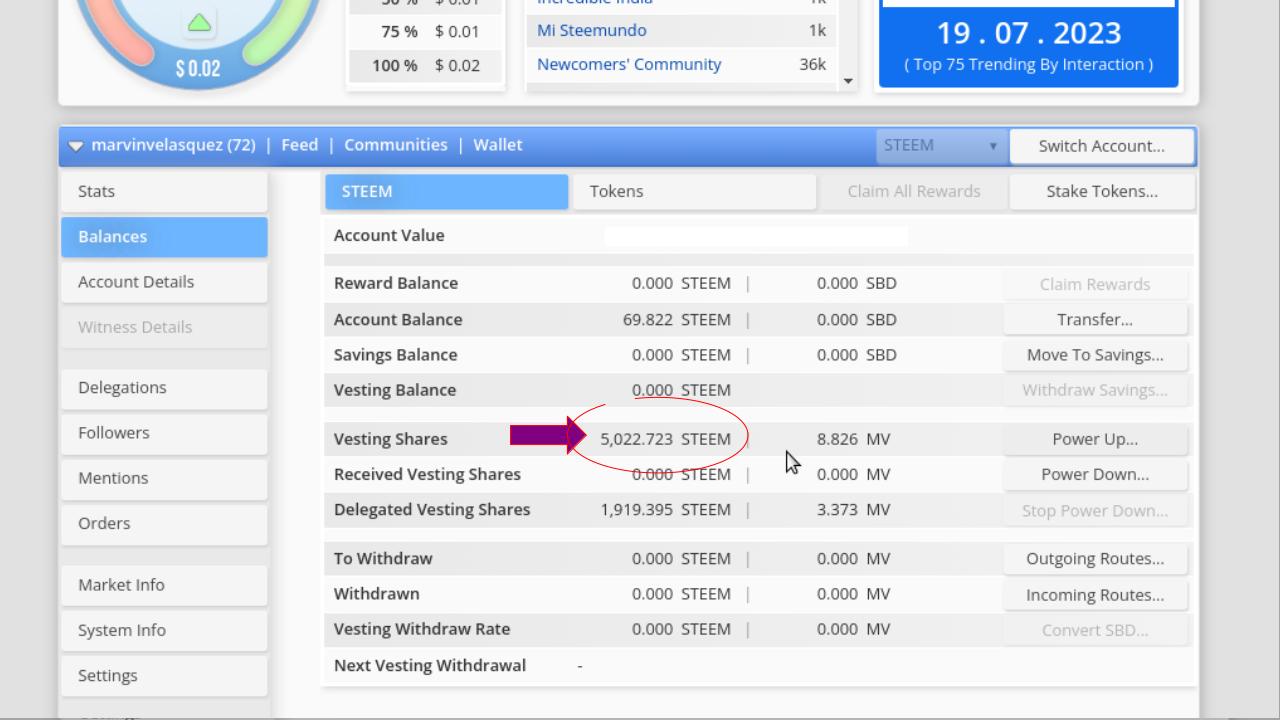Go to Followers in the sidebar
This screenshot has height=720, width=1280.
coord(164,433)
